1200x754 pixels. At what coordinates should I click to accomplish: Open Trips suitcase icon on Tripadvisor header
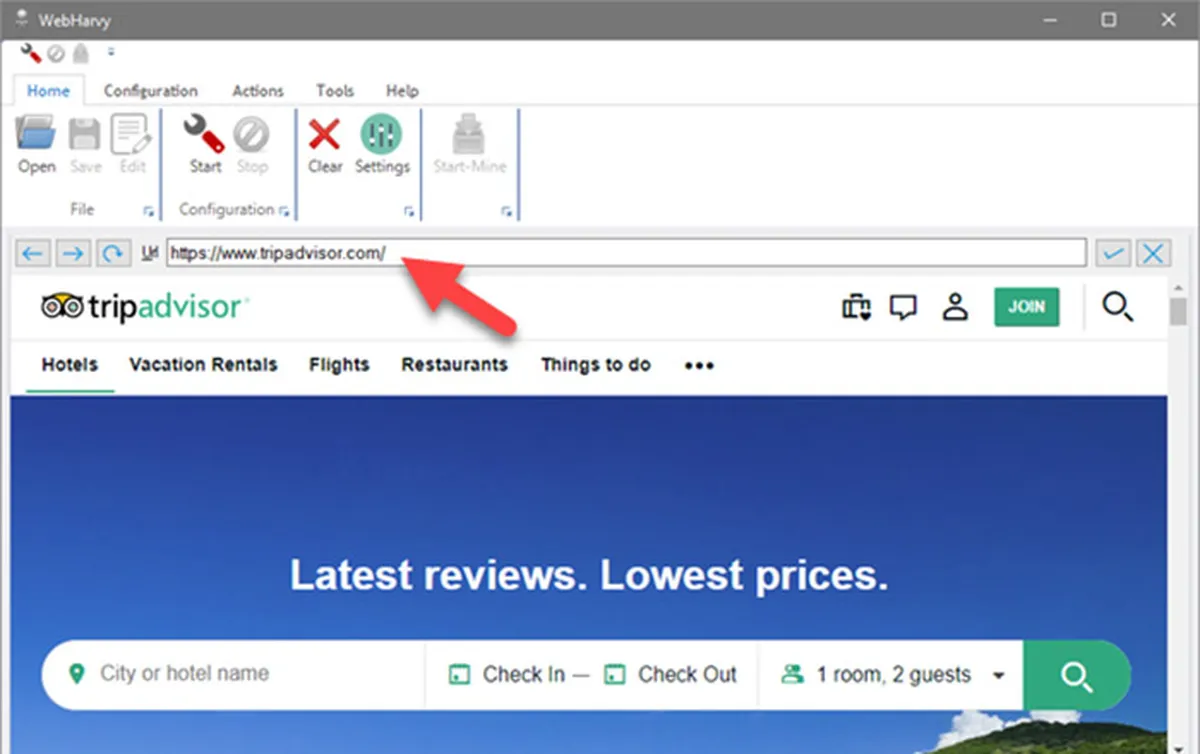click(x=856, y=307)
